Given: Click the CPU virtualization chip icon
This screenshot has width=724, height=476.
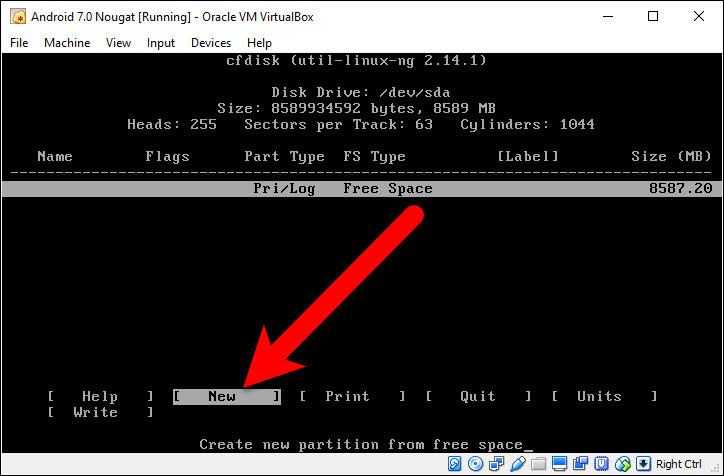Looking at the screenshot, I should [601, 464].
